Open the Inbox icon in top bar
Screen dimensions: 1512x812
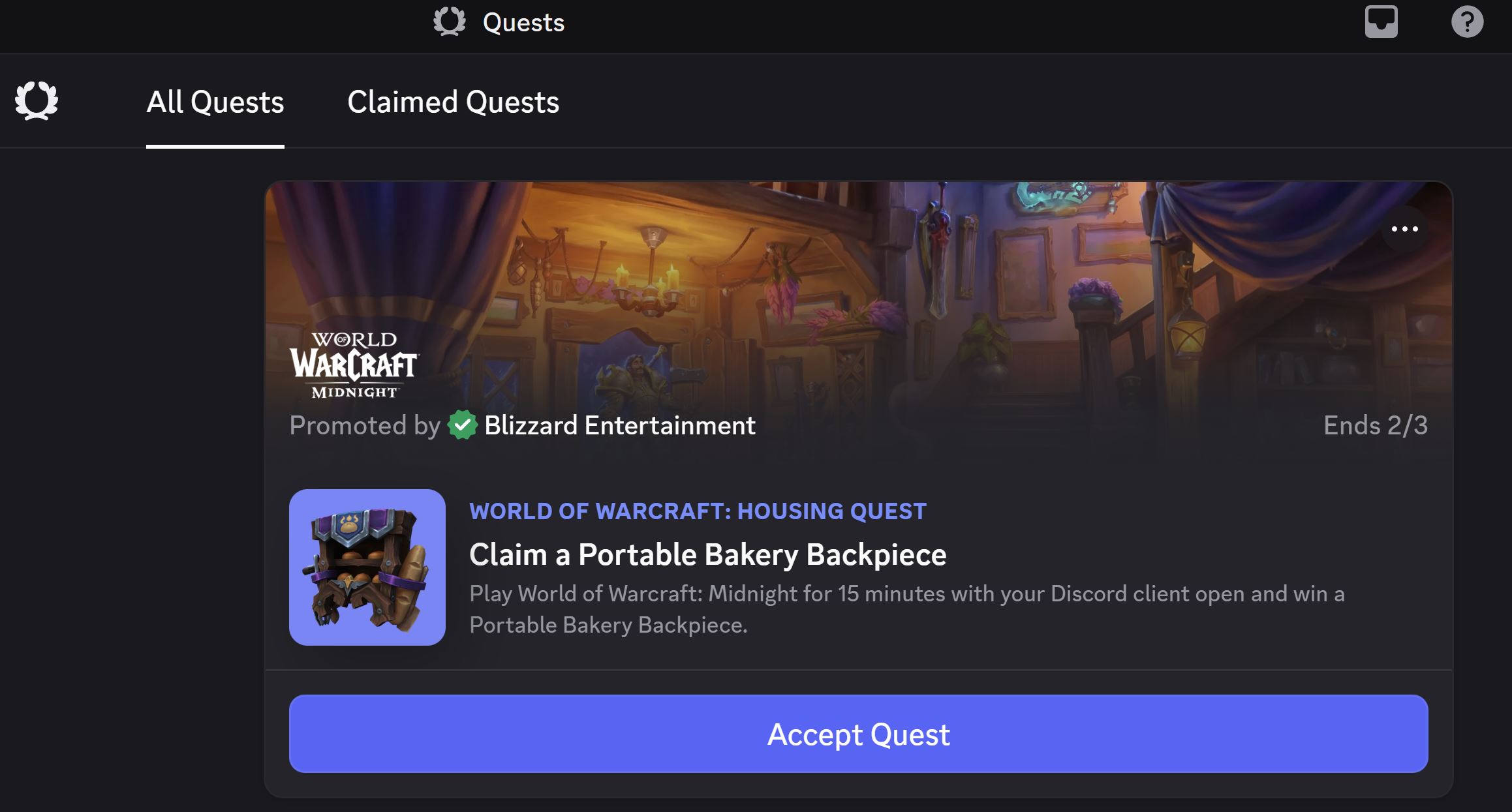[x=1381, y=22]
